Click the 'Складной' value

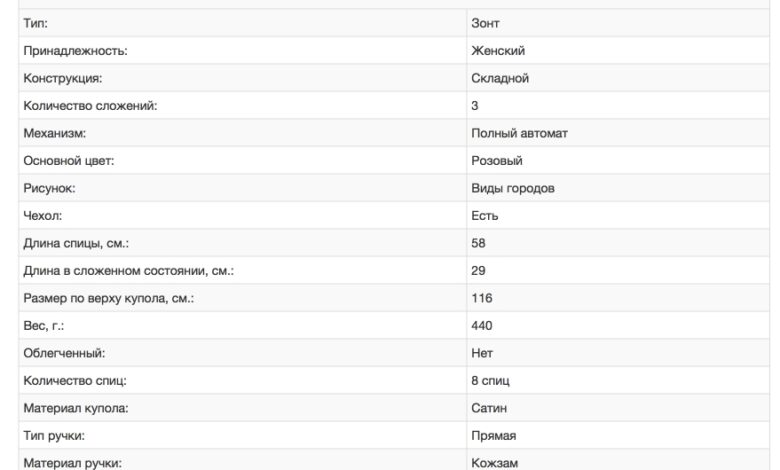pos(500,78)
